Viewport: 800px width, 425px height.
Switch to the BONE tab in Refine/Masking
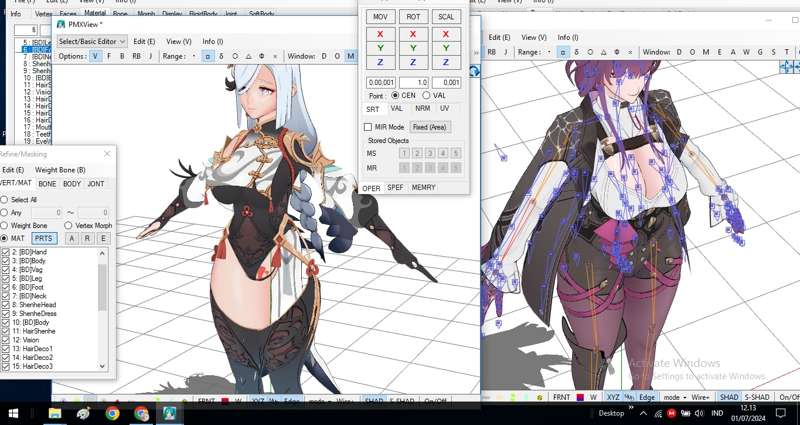point(47,184)
